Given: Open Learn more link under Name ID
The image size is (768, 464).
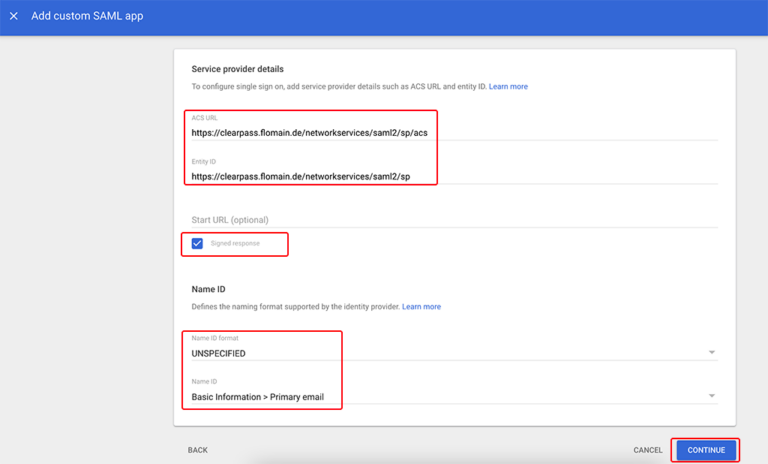Looking at the screenshot, I should tap(421, 307).
